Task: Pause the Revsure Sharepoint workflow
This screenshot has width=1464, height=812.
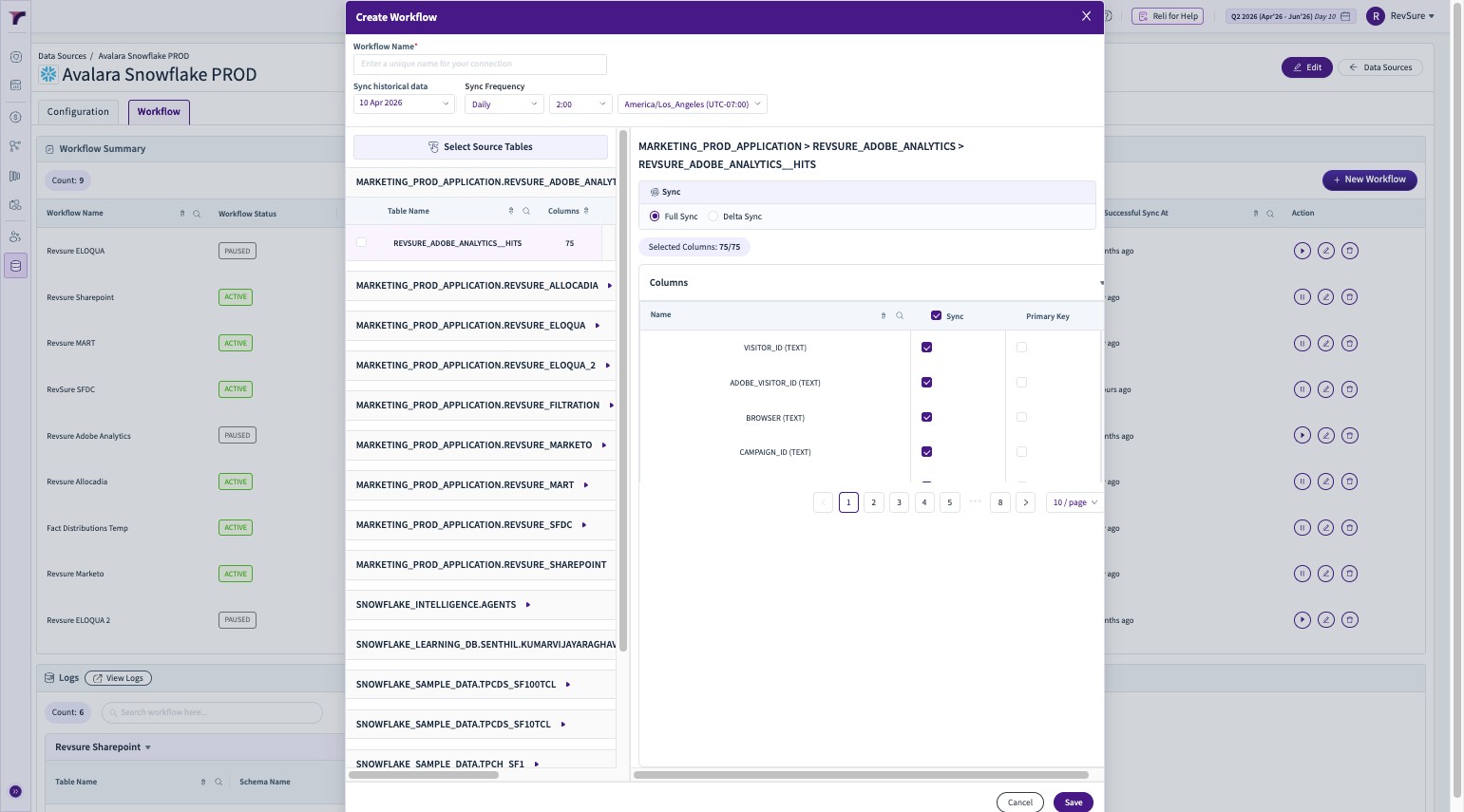Action: (1302, 297)
